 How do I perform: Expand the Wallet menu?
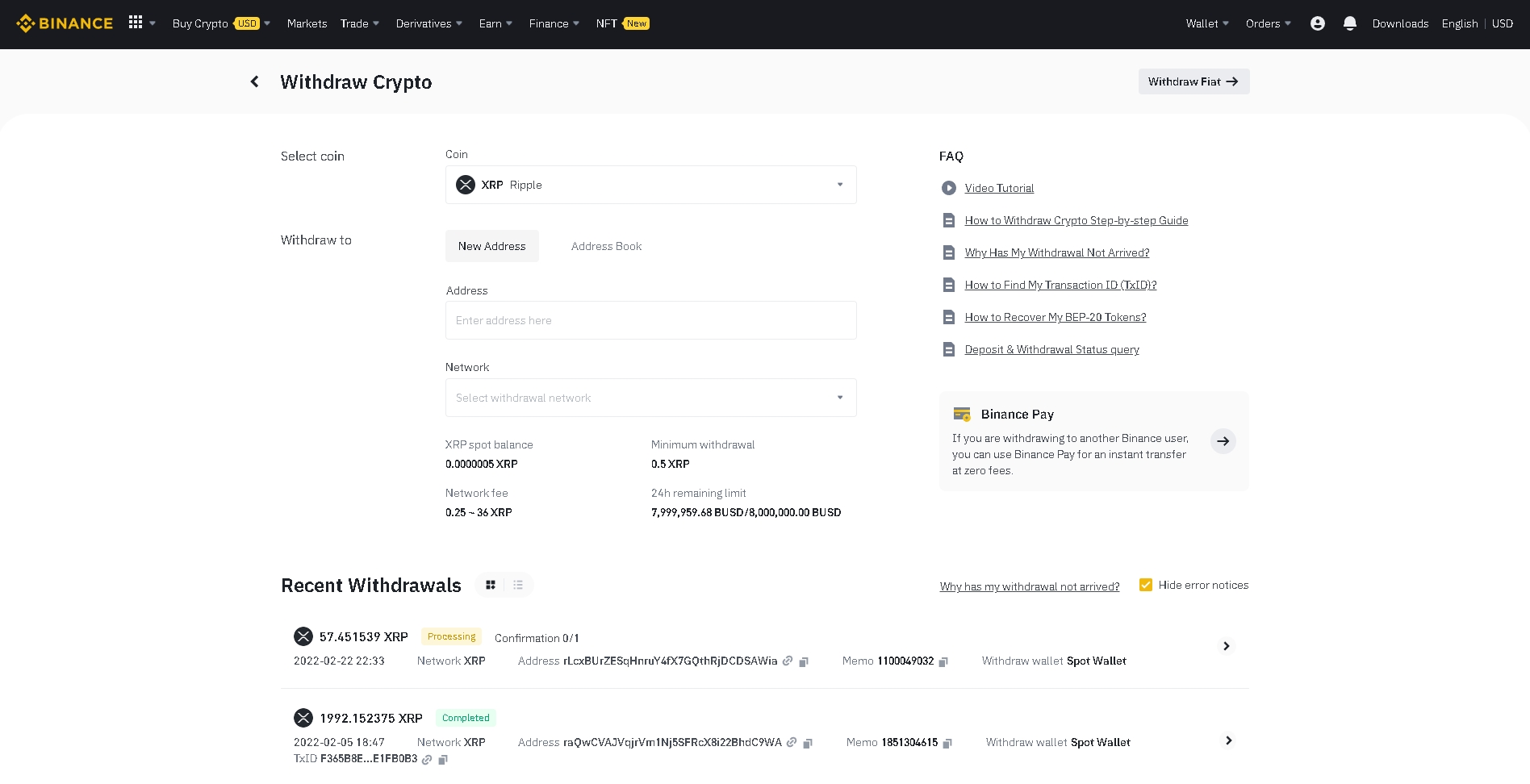click(x=1207, y=23)
